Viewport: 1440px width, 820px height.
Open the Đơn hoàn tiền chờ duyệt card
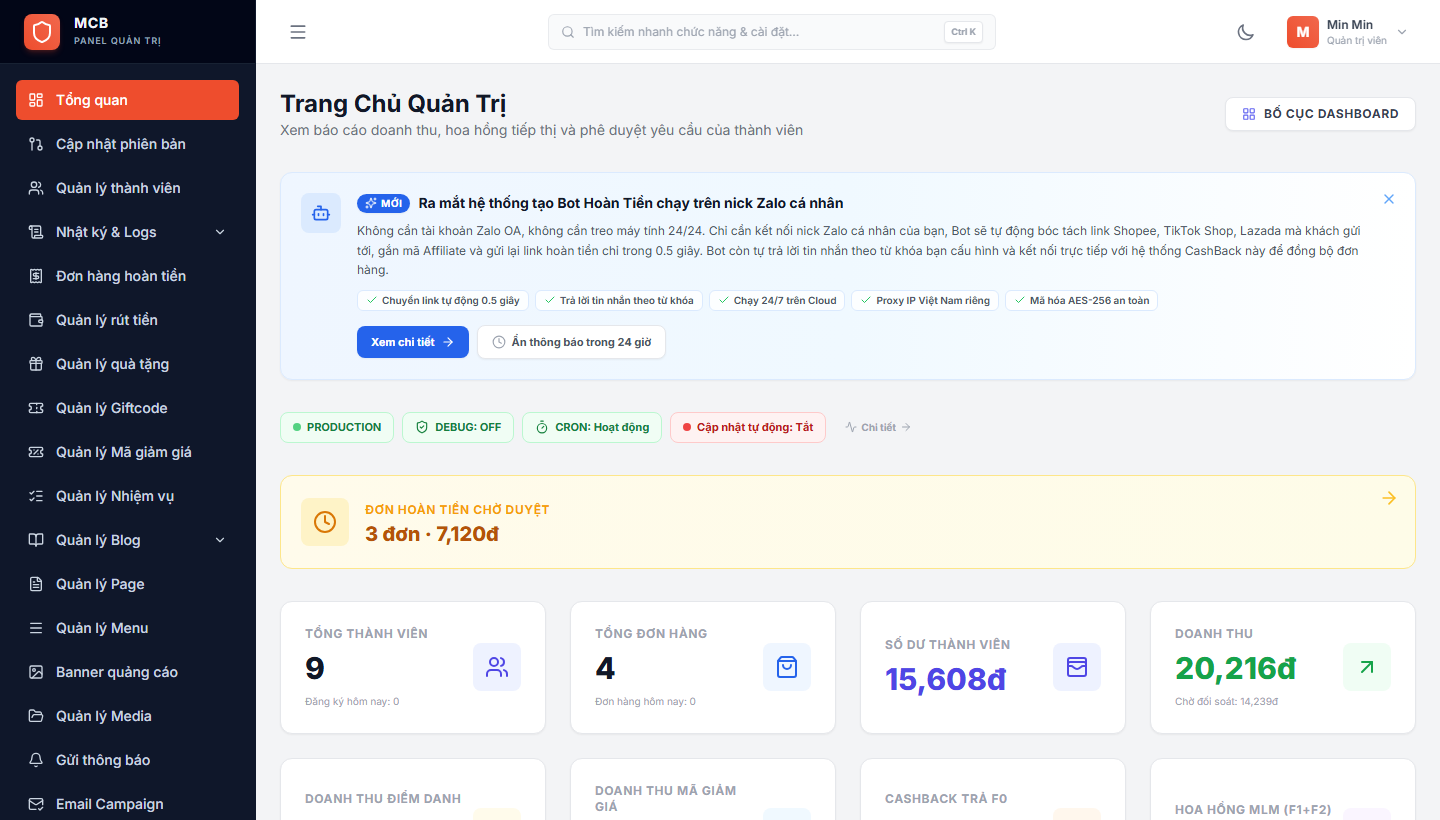click(848, 522)
